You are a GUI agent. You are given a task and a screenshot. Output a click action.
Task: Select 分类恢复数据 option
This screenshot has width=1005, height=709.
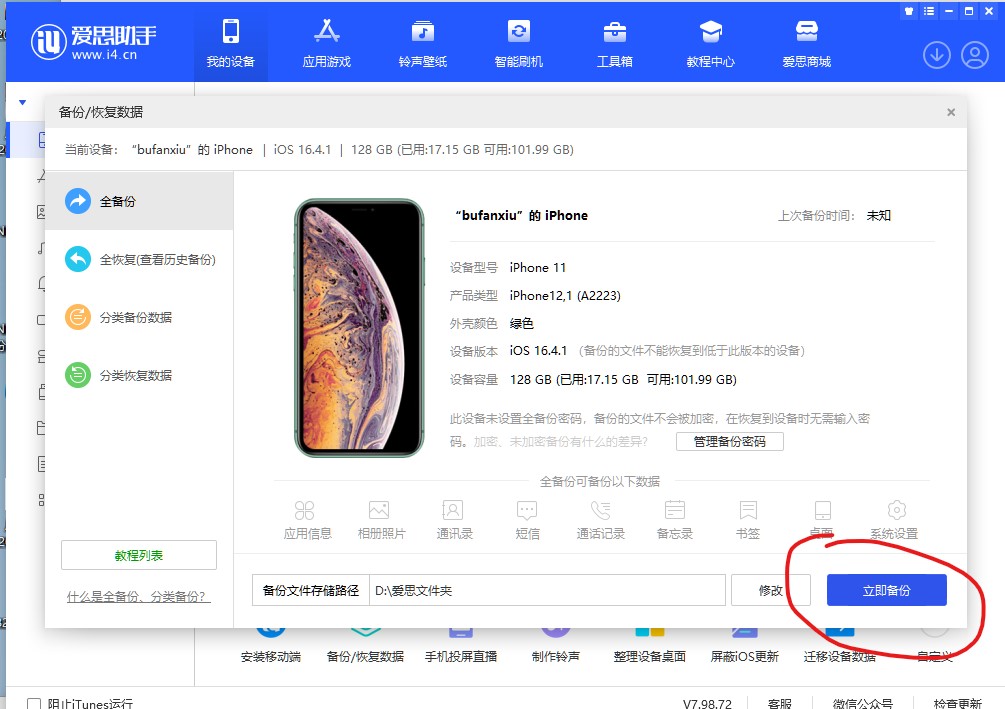tap(139, 375)
